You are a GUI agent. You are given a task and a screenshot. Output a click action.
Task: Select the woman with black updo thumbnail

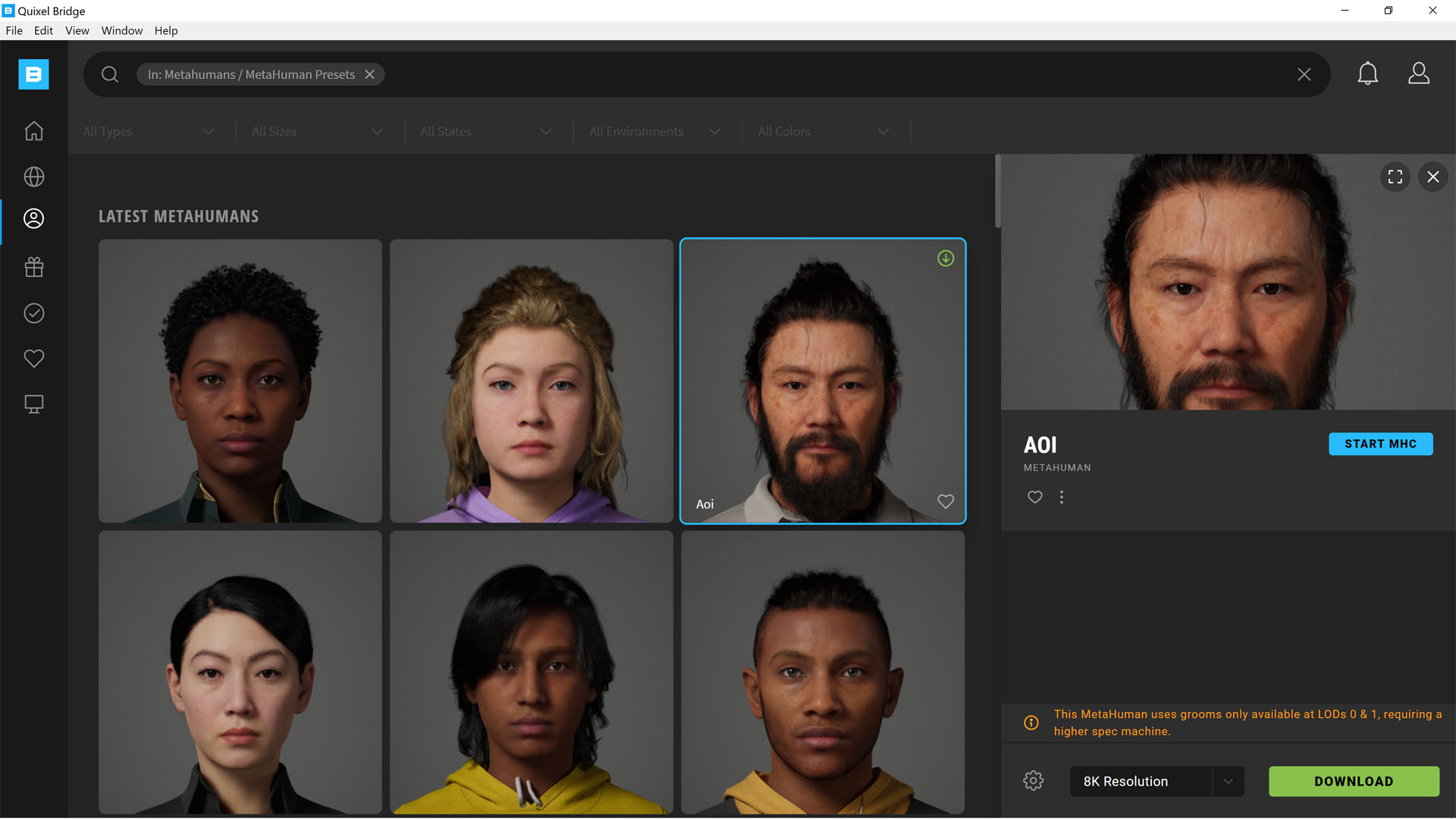click(240, 672)
